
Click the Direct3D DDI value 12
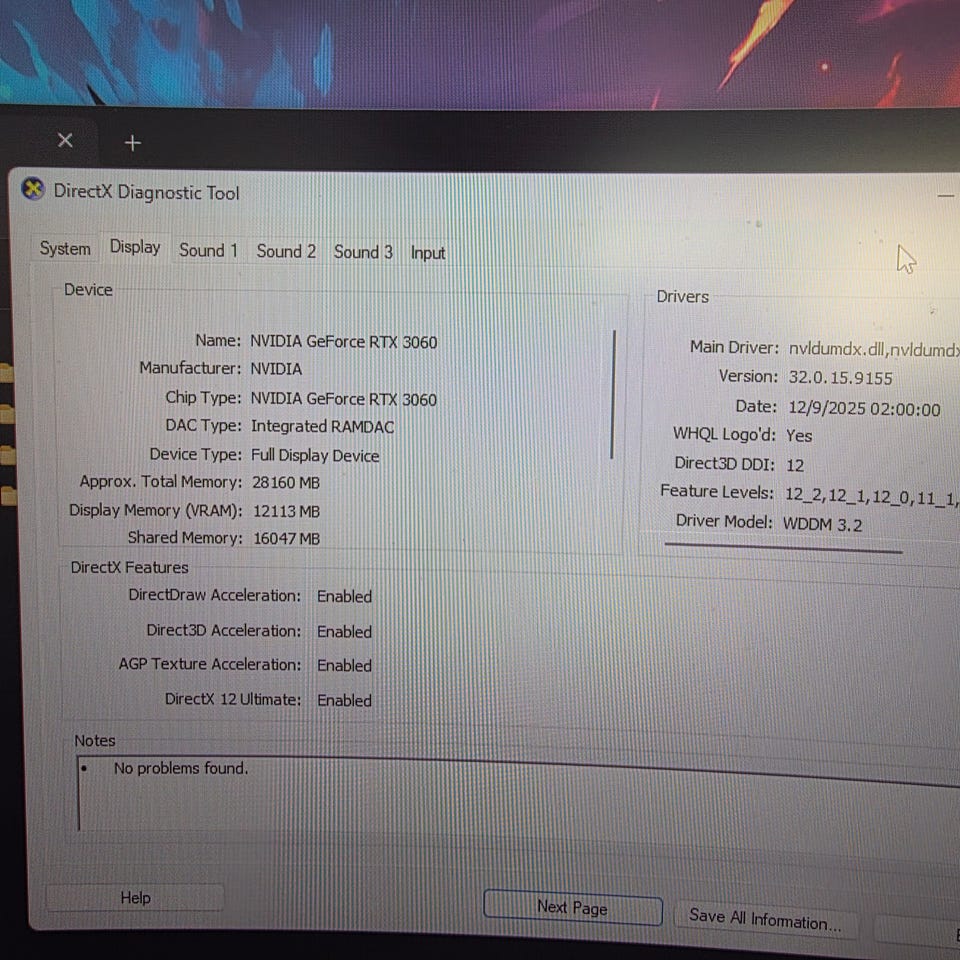(795, 465)
